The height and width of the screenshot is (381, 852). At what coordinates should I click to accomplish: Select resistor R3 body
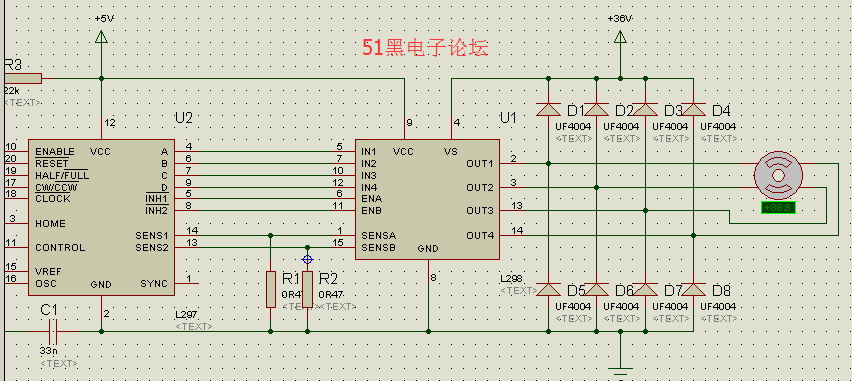(x=22, y=78)
